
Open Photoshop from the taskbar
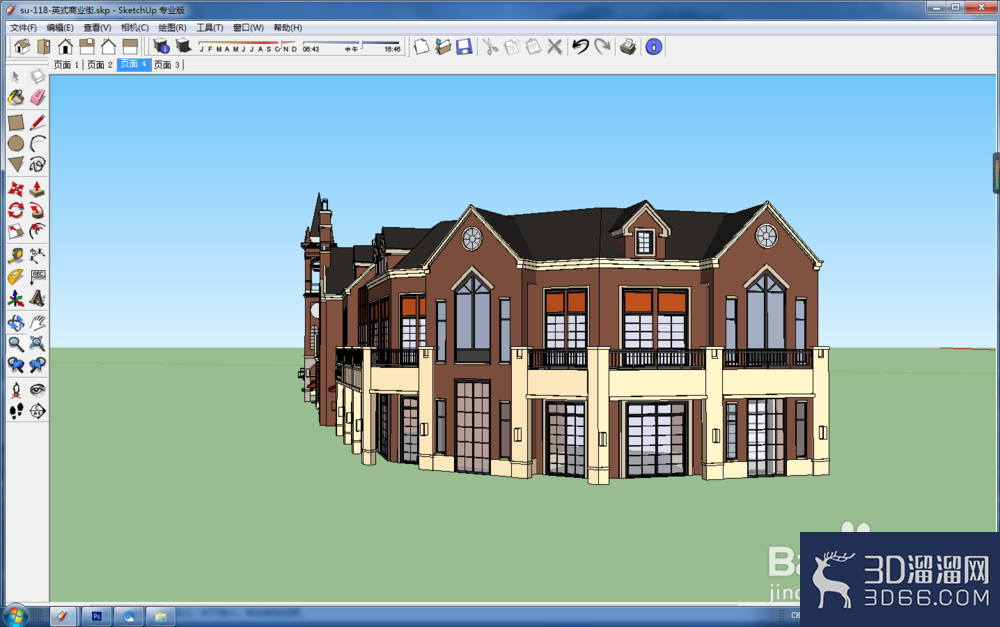coord(96,616)
